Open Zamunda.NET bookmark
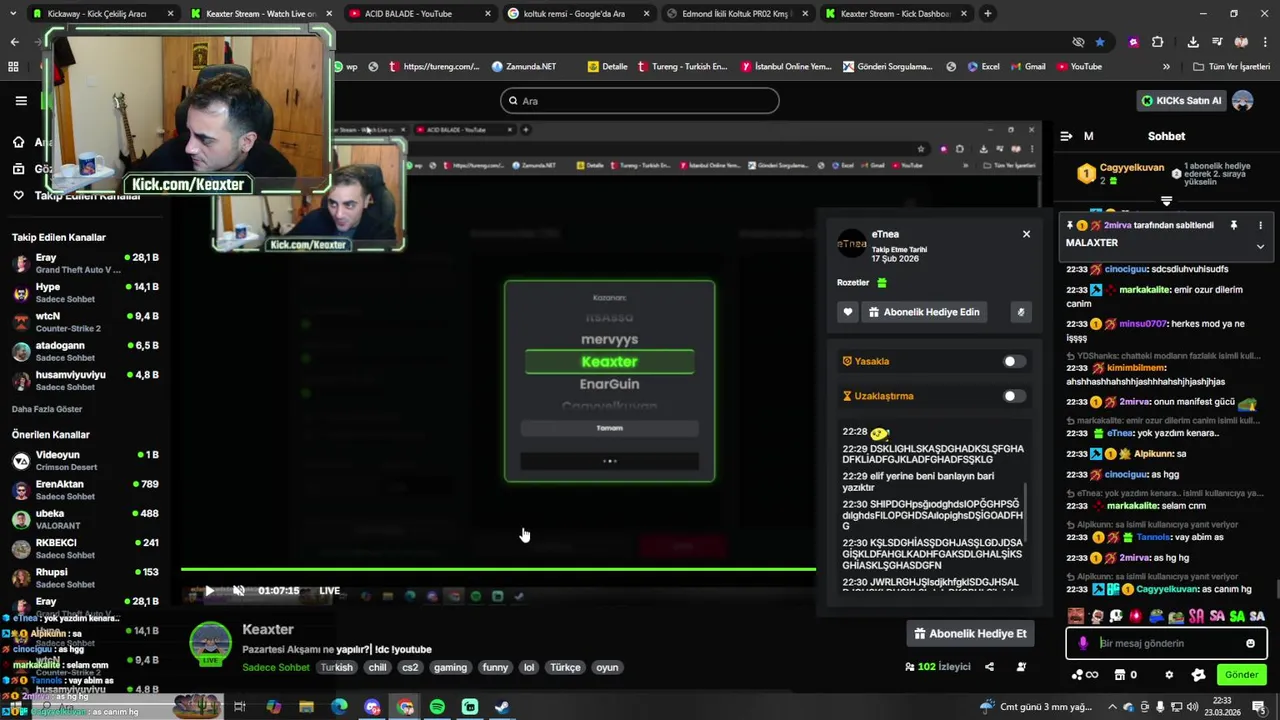1280x720 pixels. 524,67
